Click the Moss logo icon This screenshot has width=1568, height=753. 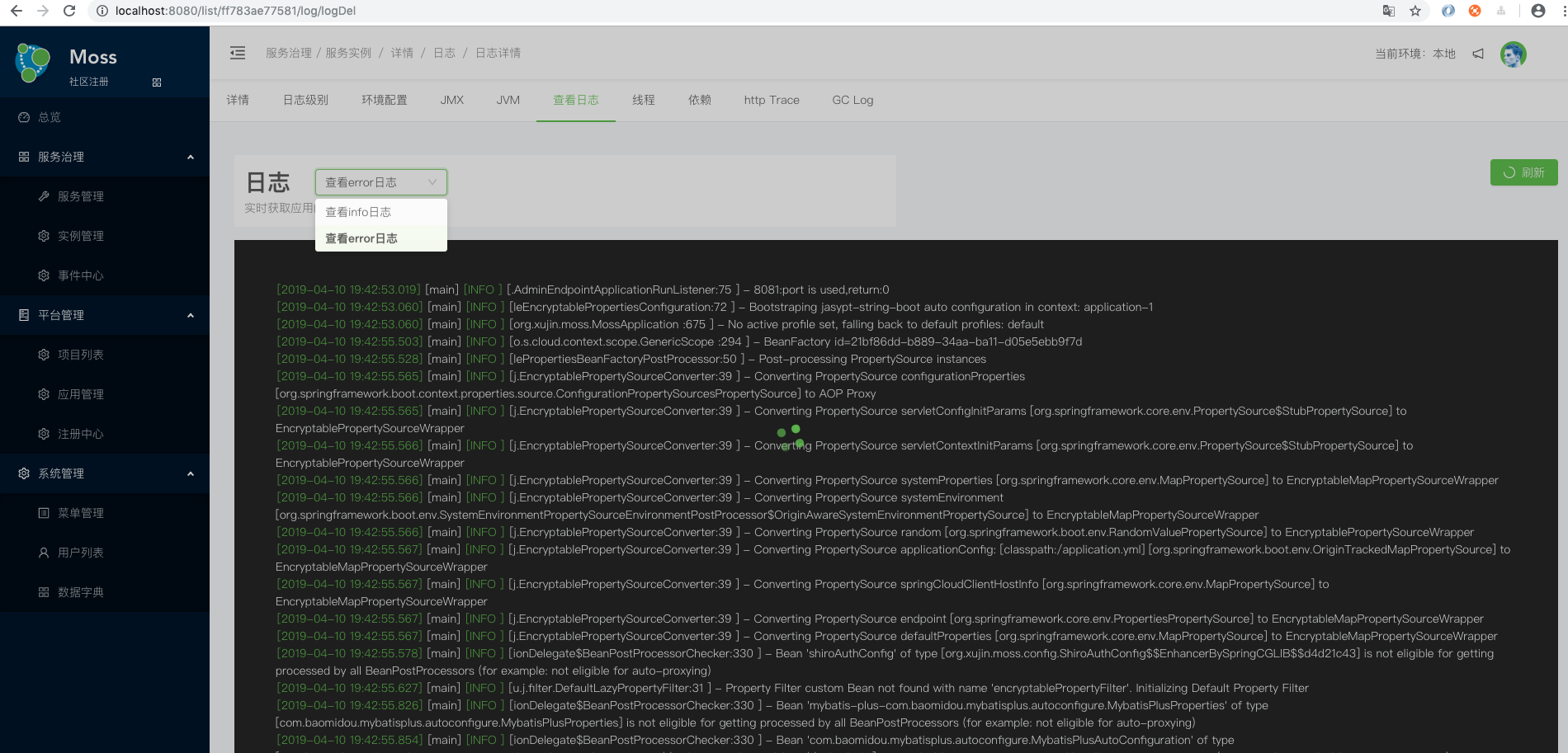(x=33, y=64)
